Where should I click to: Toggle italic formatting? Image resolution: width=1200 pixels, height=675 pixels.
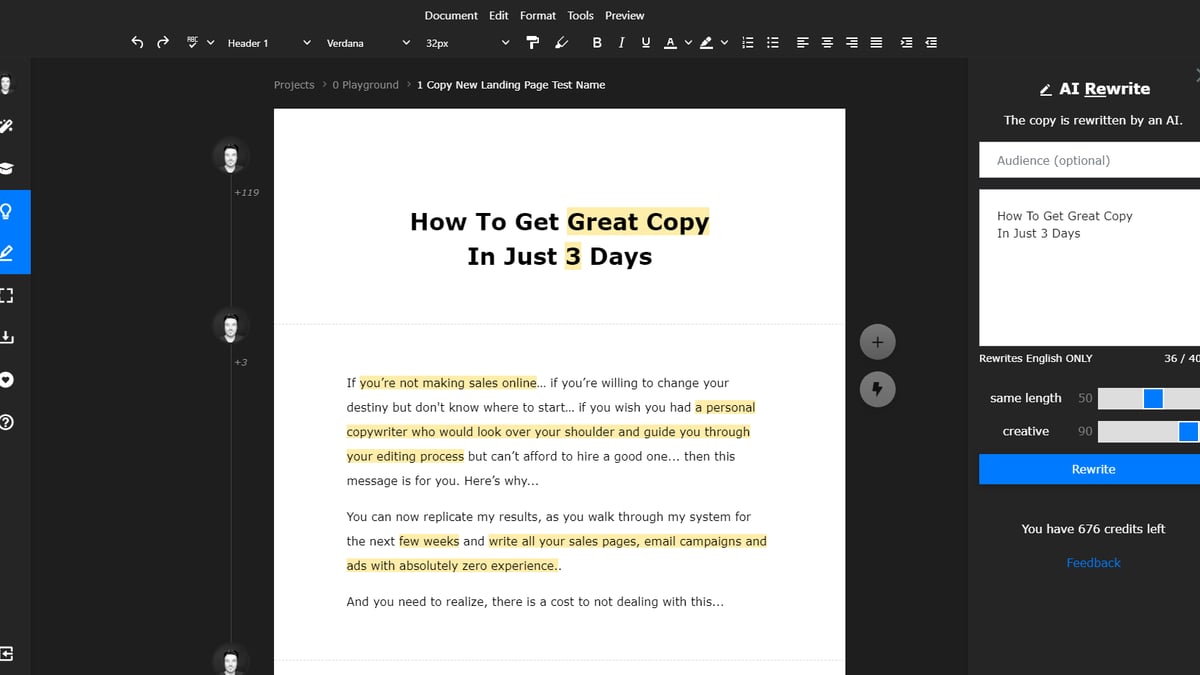[621, 43]
